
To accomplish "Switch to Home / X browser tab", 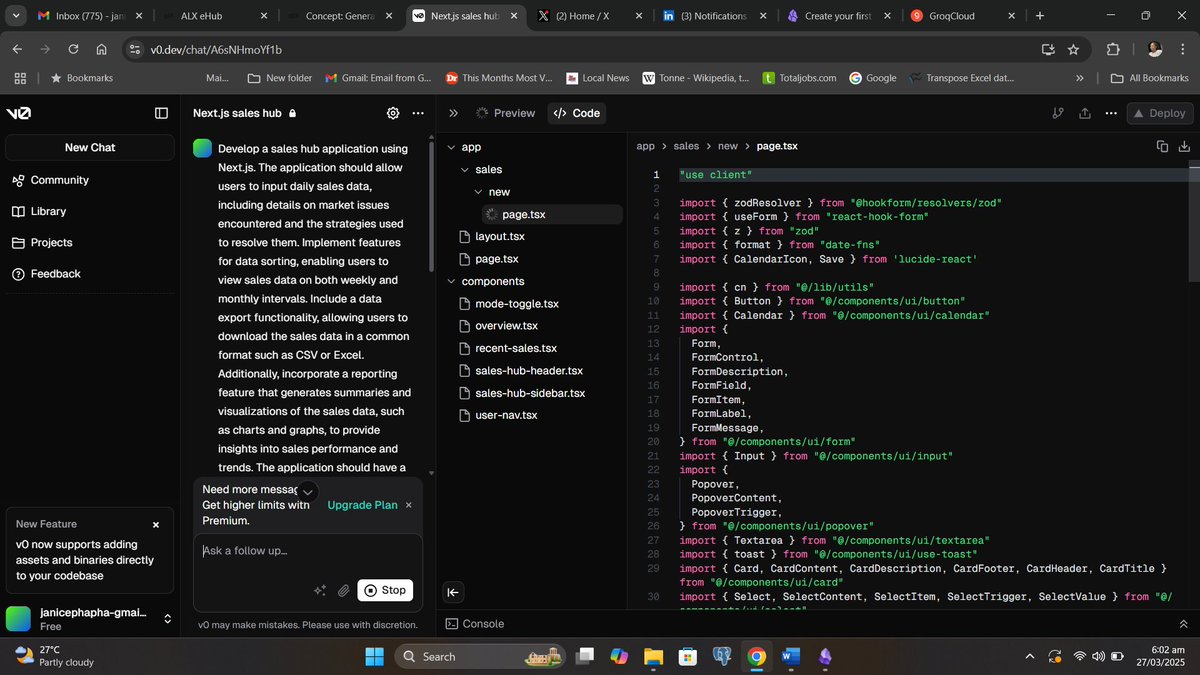I will [x=591, y=16].
